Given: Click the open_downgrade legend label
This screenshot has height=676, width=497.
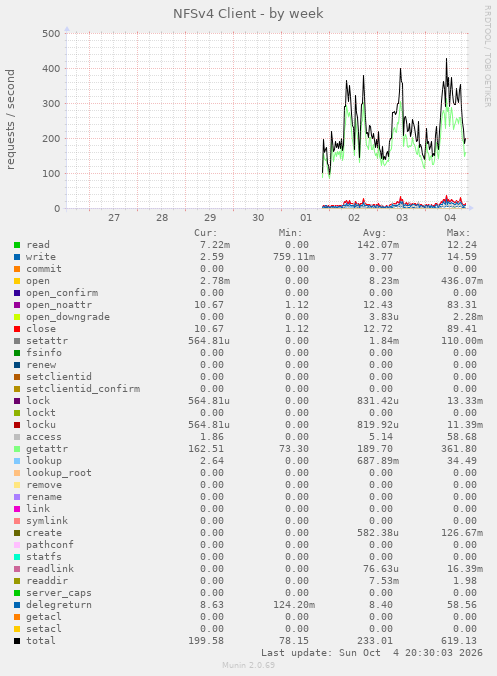Looking at the screenshot, I should coord(68,317).
